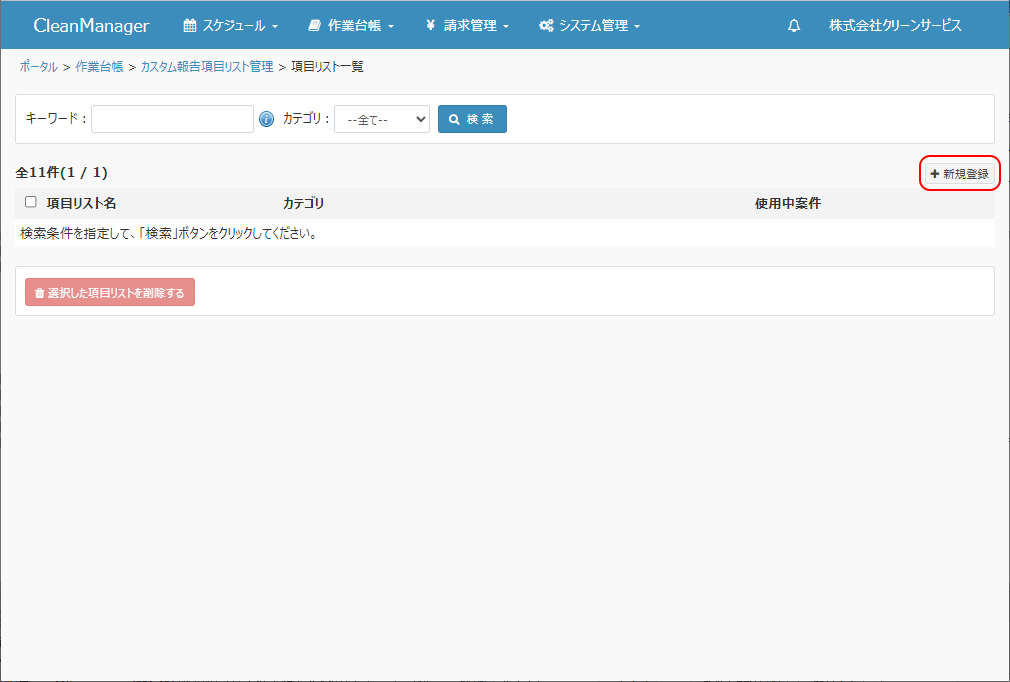Expand the システム管理 dropdown arrow

click(637, 27)
